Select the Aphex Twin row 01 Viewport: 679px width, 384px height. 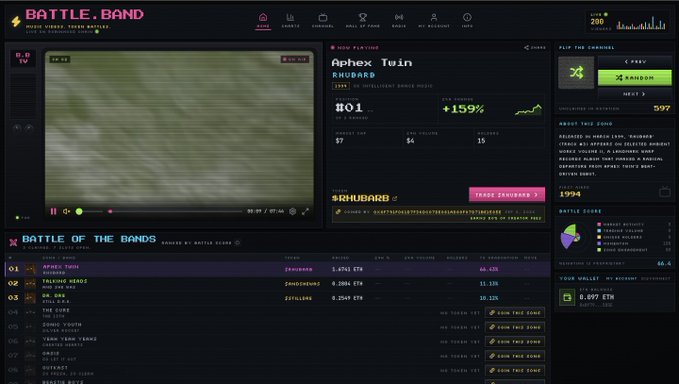click(x=278, y=269)
